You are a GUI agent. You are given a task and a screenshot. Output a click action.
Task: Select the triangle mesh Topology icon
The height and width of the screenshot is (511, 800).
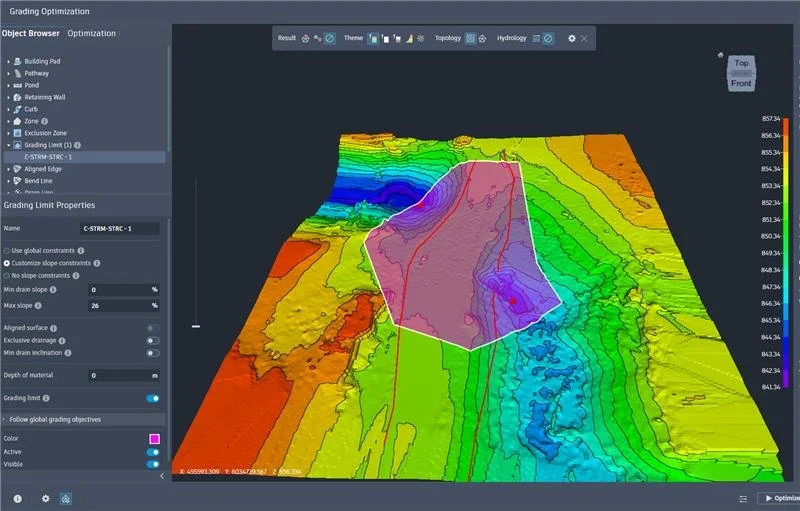[483, 38]
